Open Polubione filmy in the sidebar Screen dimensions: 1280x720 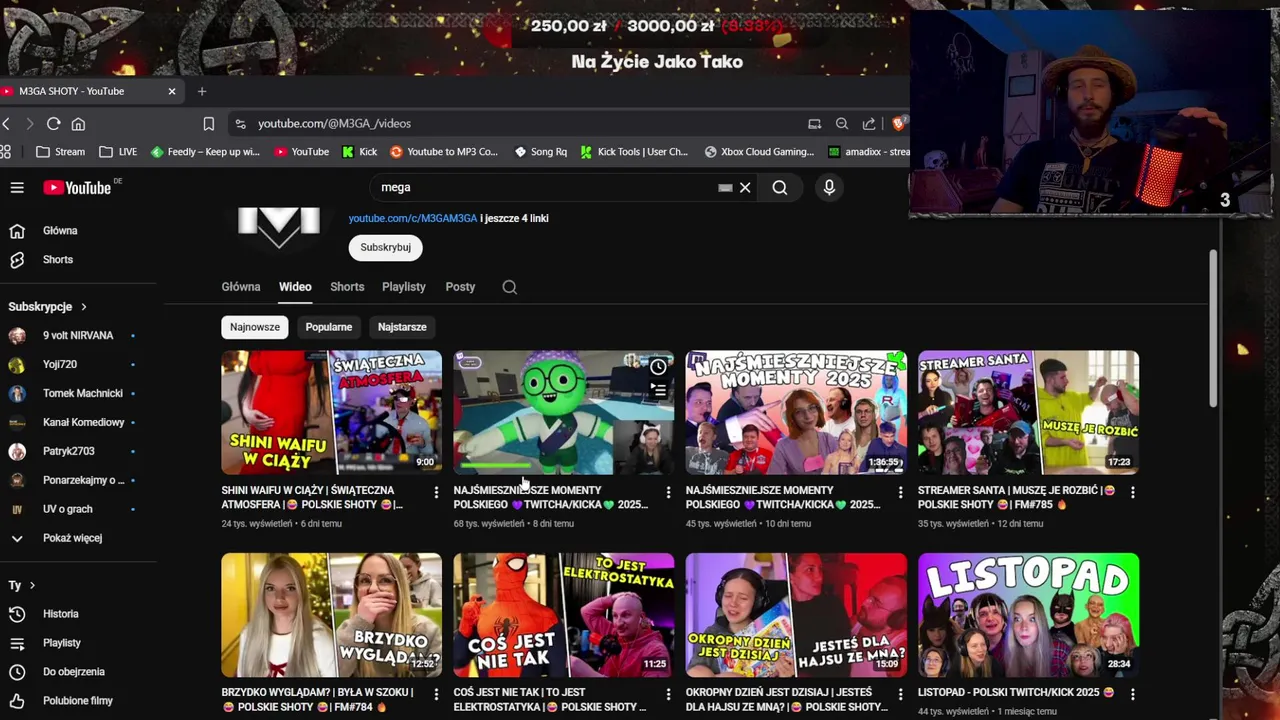click(x=78, y=701)
